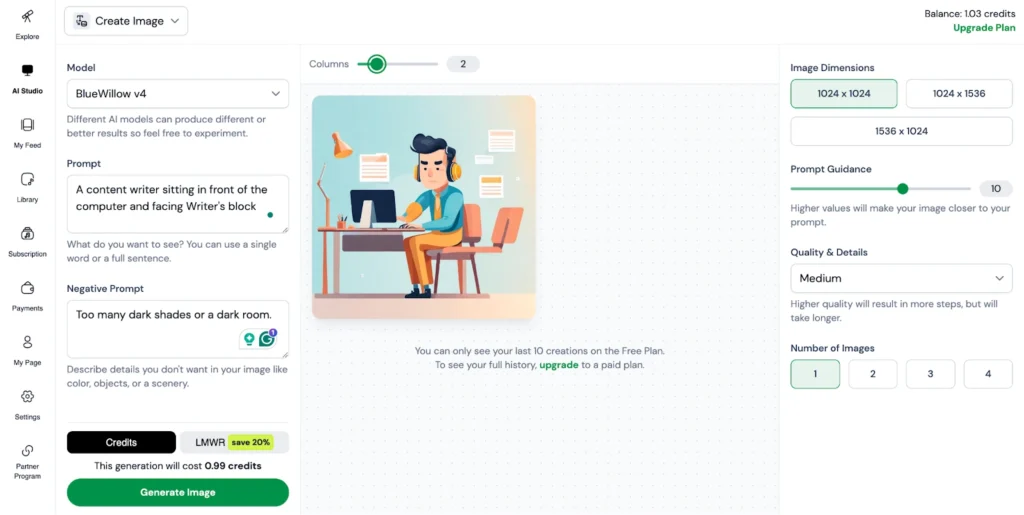The image size is (1024, 515).
Task: Select the 1024 x 1536 dimension option
Action: click(959, 93)
